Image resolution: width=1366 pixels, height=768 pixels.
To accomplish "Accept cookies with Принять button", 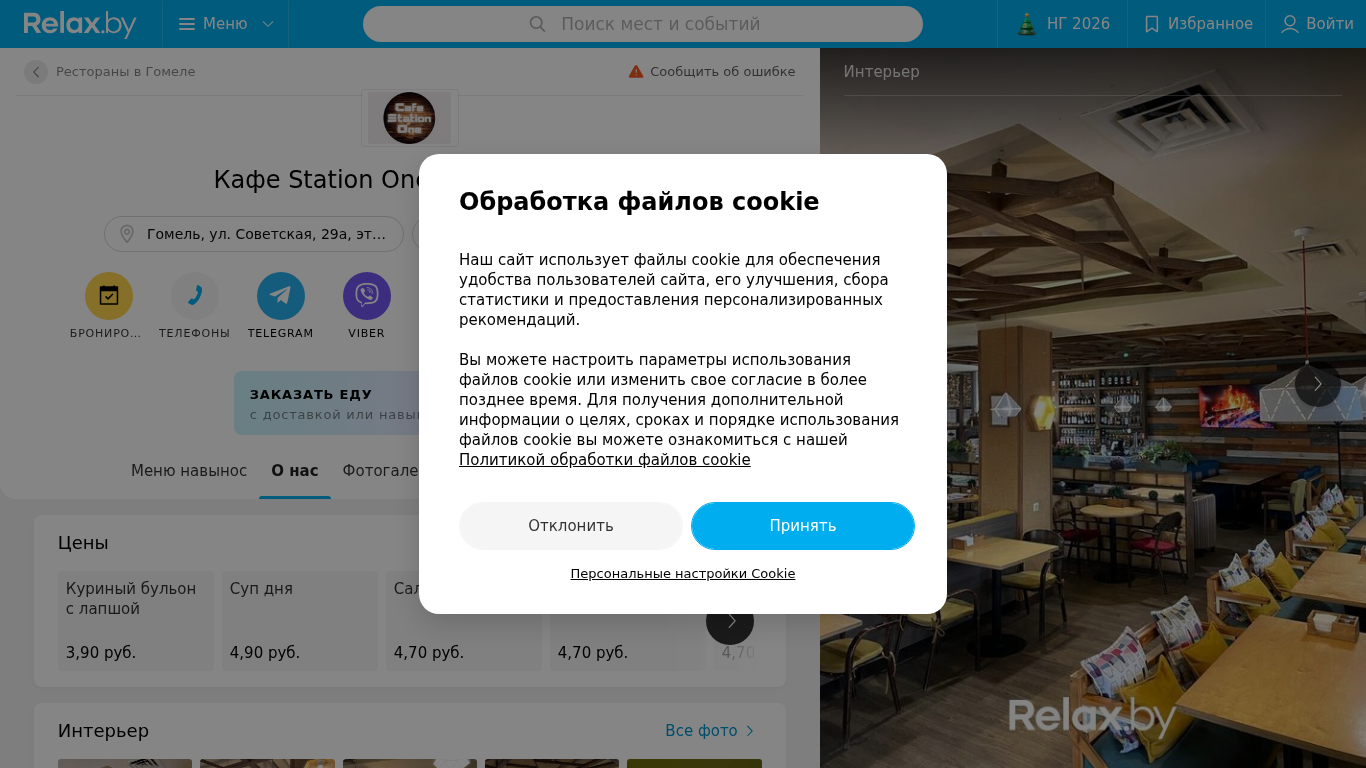I will pyautogui.click(x=803, y=526).
